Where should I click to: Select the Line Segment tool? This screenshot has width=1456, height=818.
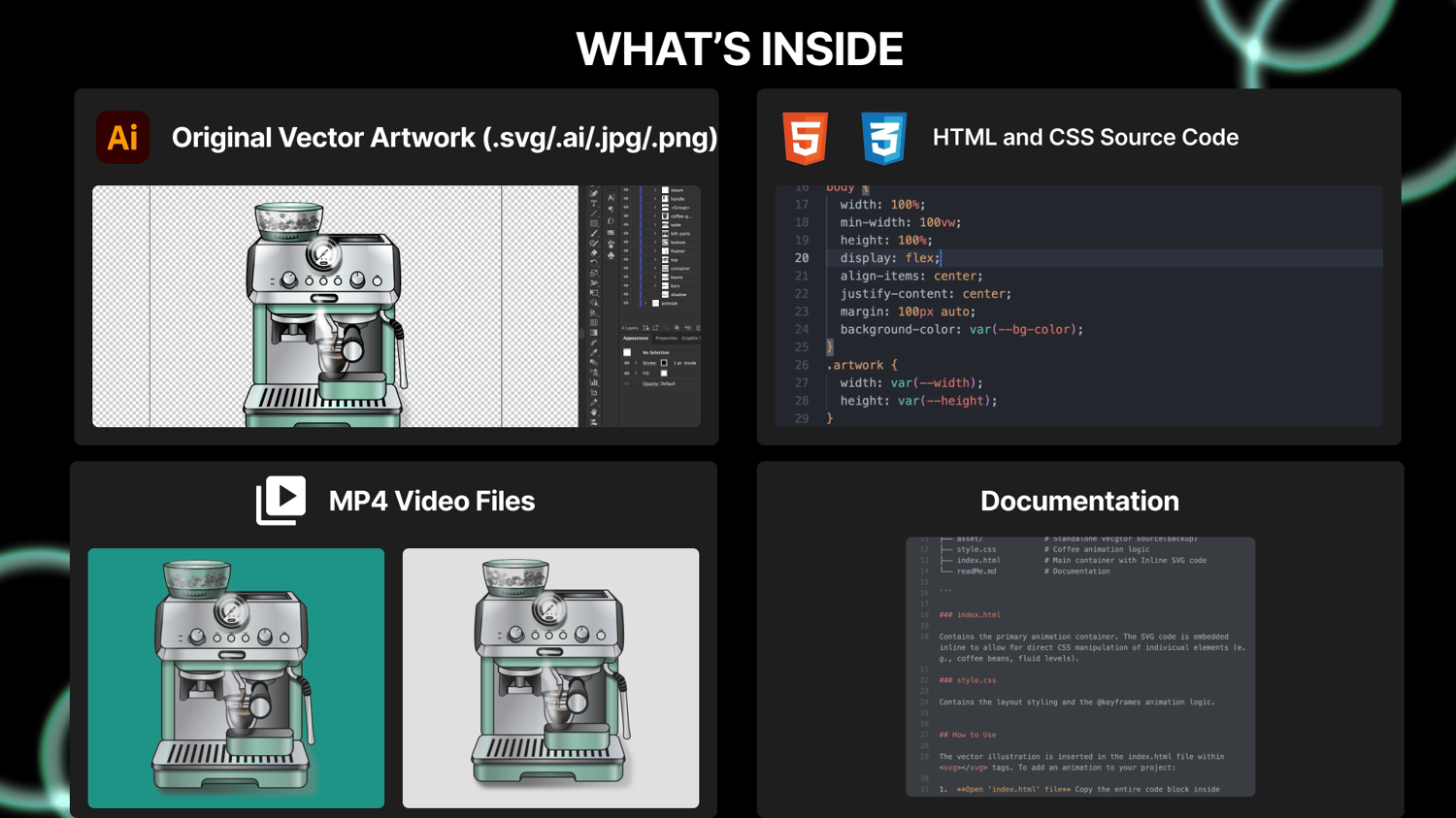(594, 213)
